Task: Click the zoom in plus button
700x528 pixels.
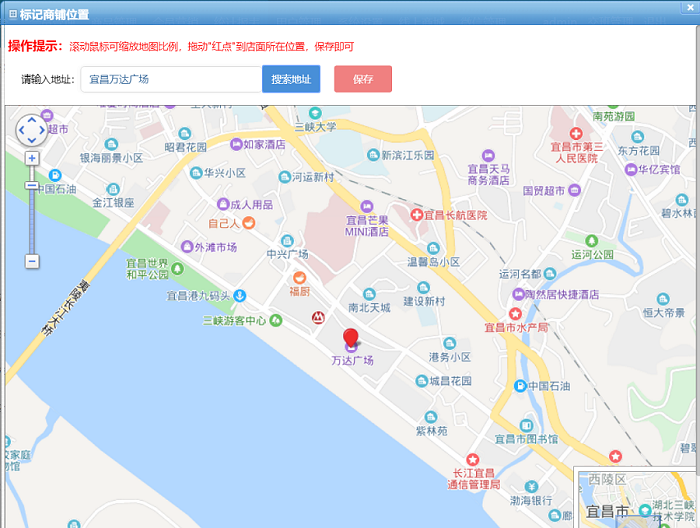Action: click(32, 158)
